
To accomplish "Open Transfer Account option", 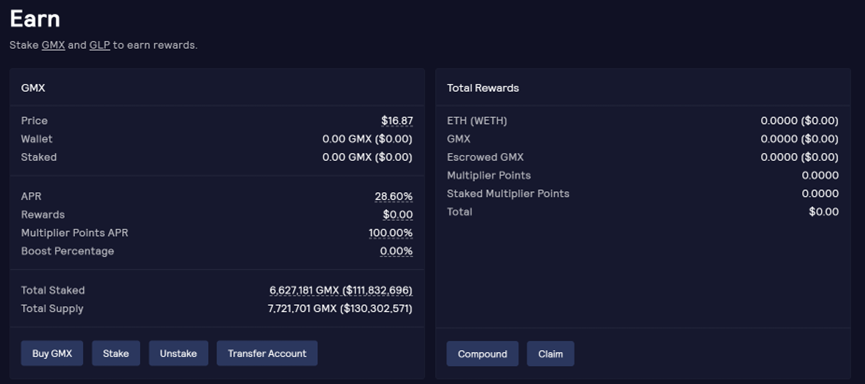I will coord(267,354).
